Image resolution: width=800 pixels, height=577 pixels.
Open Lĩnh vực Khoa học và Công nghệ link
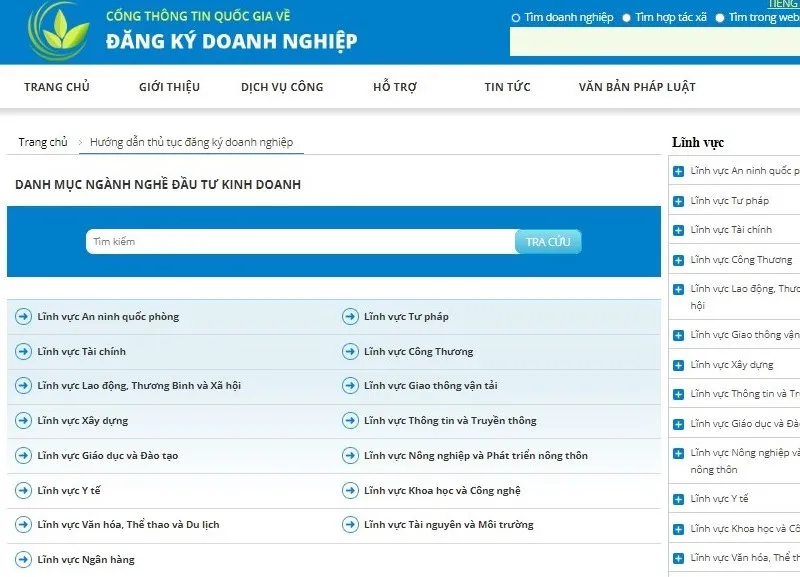tap(442, 490)
